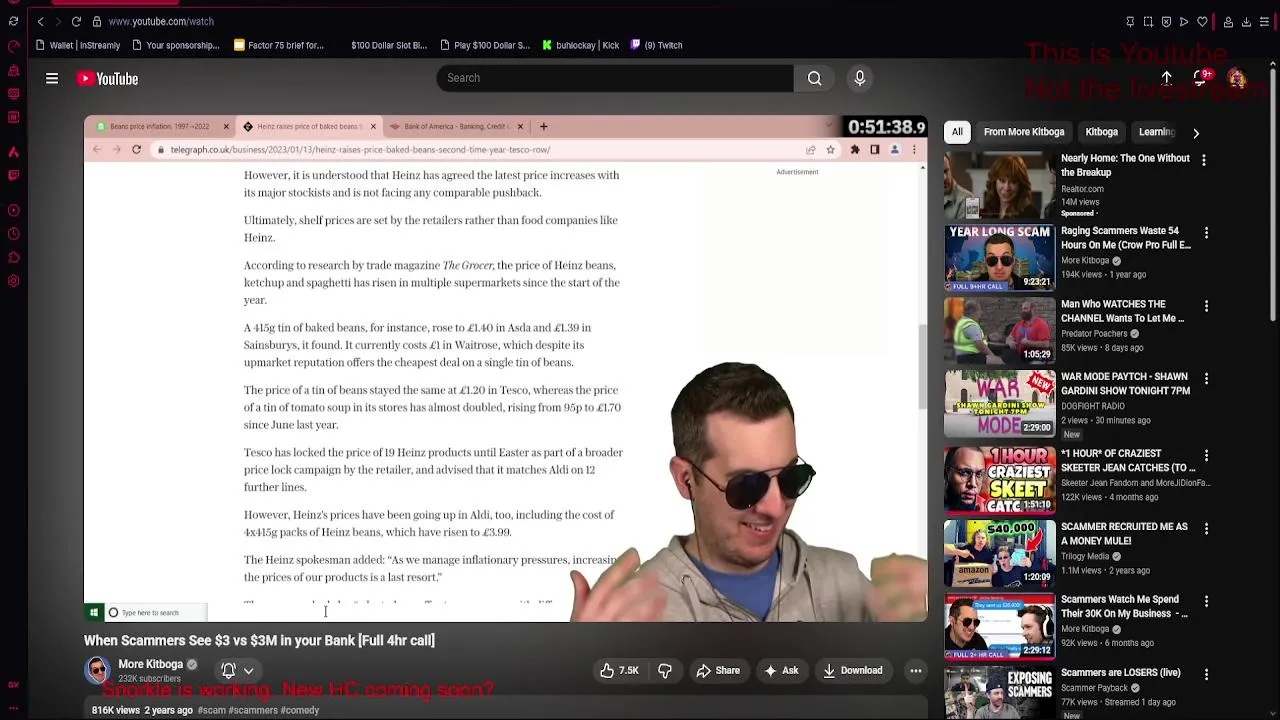Open options for WAR MODE PAYTCH video

click(x=1206, y=379)
